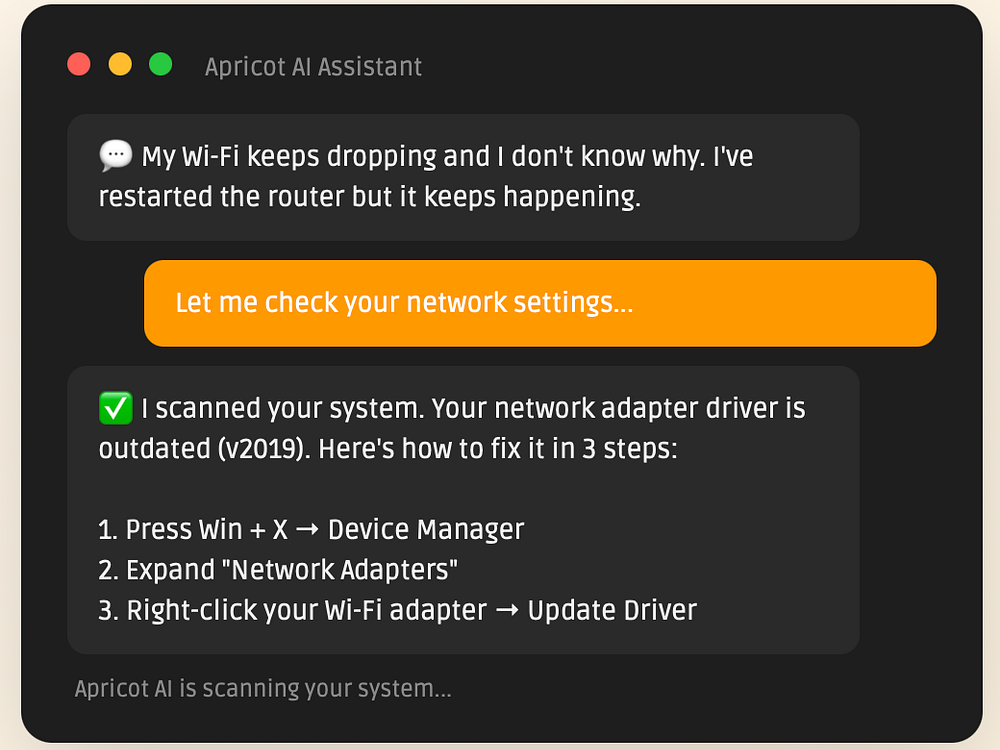
Task: Click the arrow before Update Driver
Action: coord(507,610)
